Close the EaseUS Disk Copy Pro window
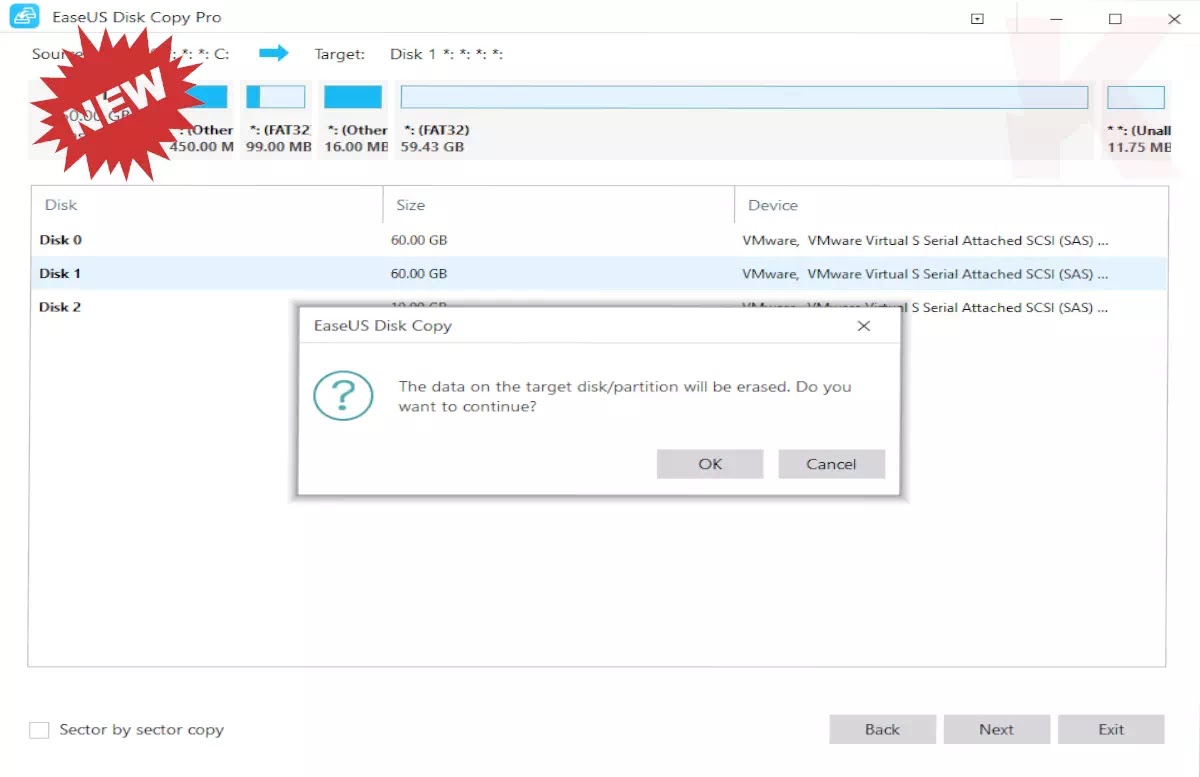Screen dimensions: 1200x777 coord(1174,19)
